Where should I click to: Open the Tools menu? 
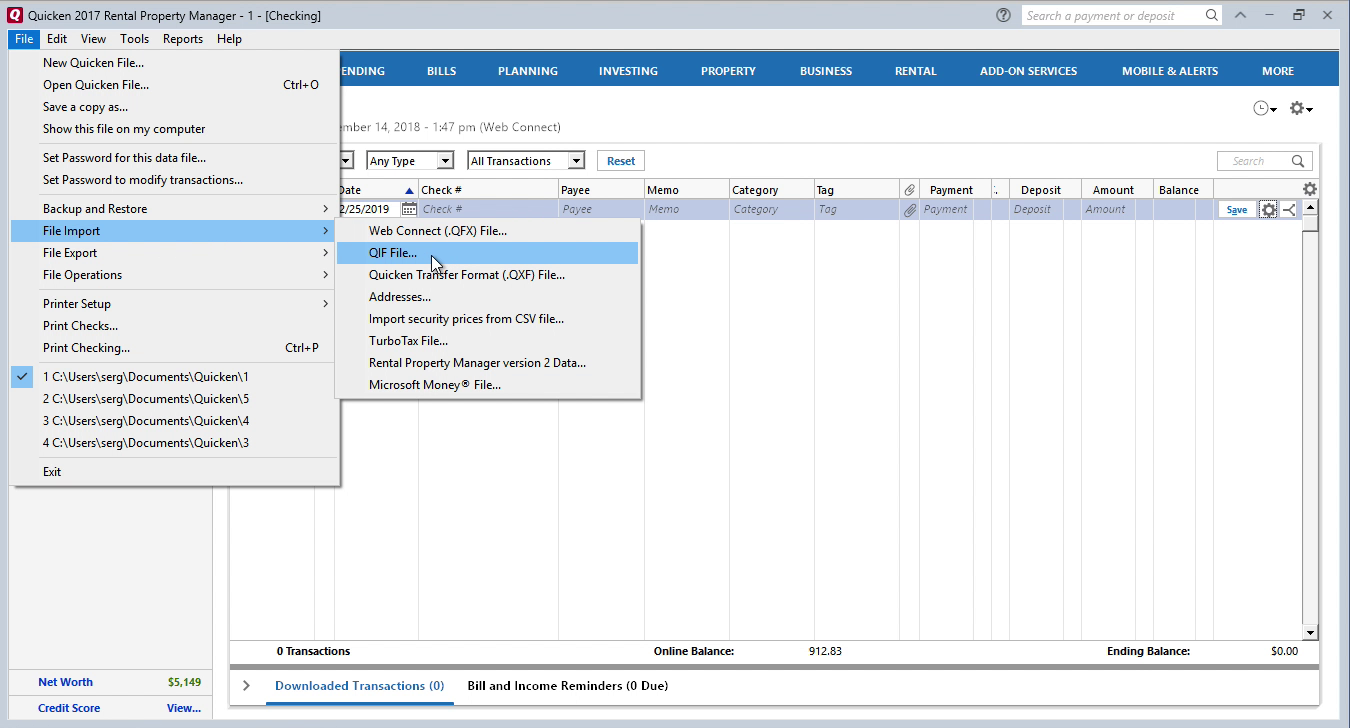click(134, 39)
